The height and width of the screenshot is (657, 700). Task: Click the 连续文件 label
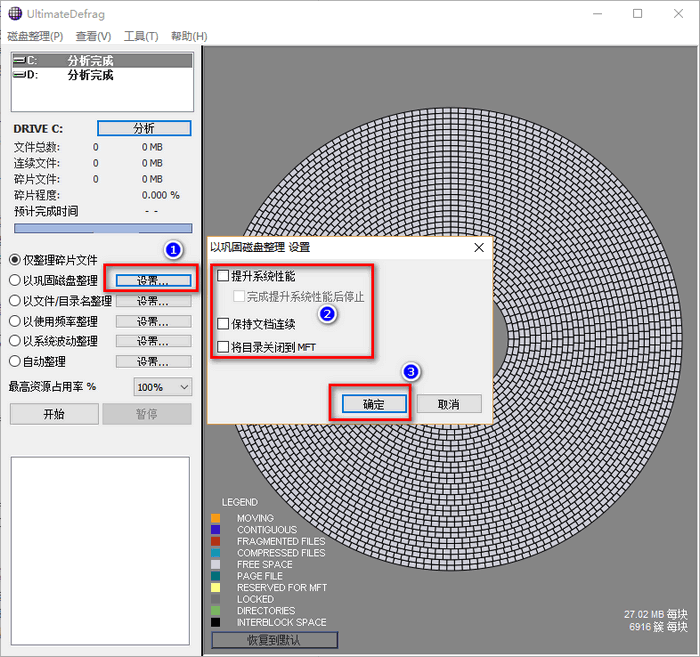point(37,163)
